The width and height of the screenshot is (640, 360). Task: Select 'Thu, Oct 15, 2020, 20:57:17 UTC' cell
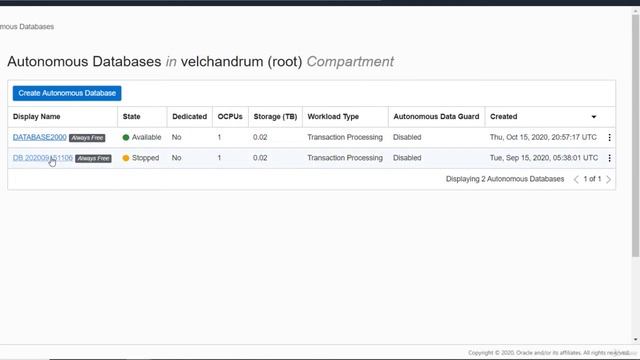click(543, 137)
